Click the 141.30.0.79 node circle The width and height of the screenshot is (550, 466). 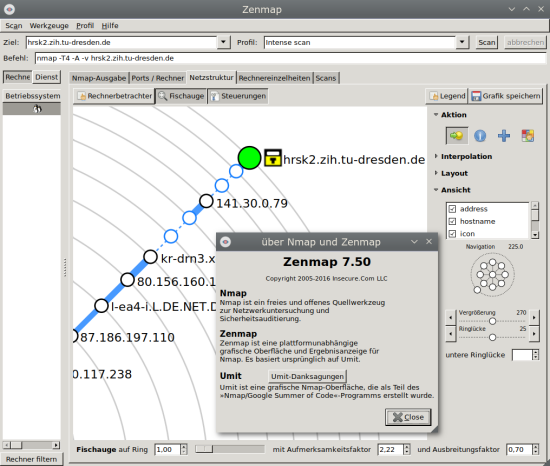point(206,201)
